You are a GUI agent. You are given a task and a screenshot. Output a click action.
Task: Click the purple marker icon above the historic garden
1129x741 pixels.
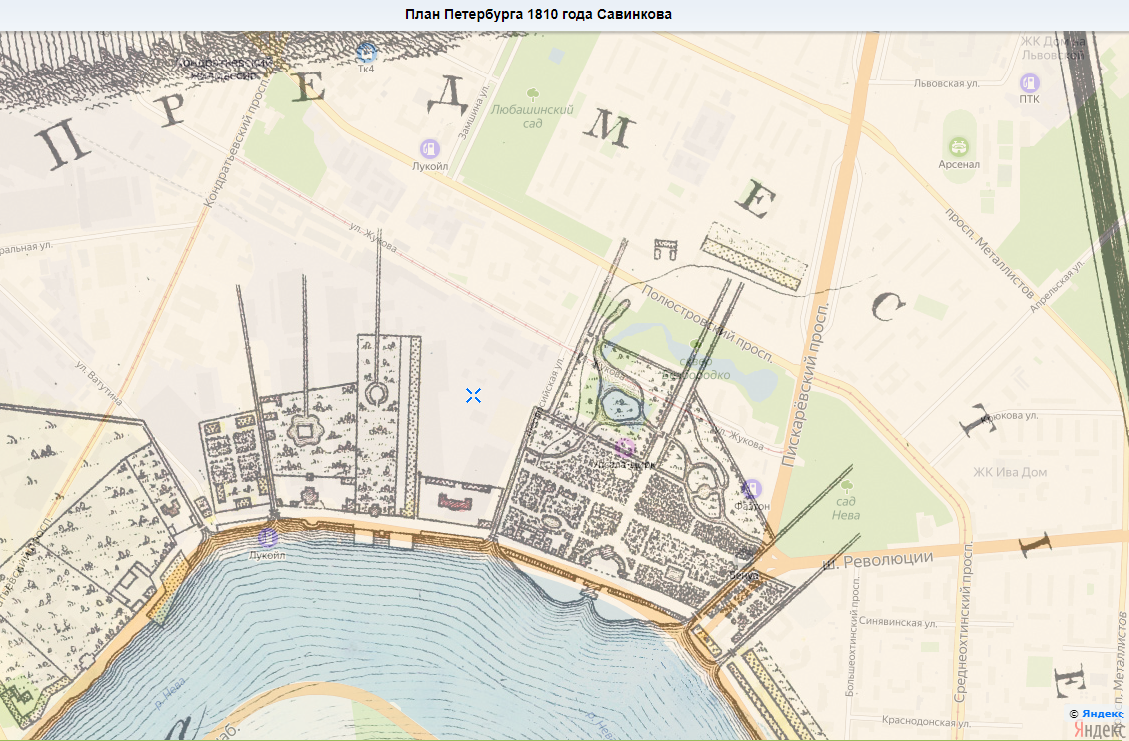(x=624, y=448)
